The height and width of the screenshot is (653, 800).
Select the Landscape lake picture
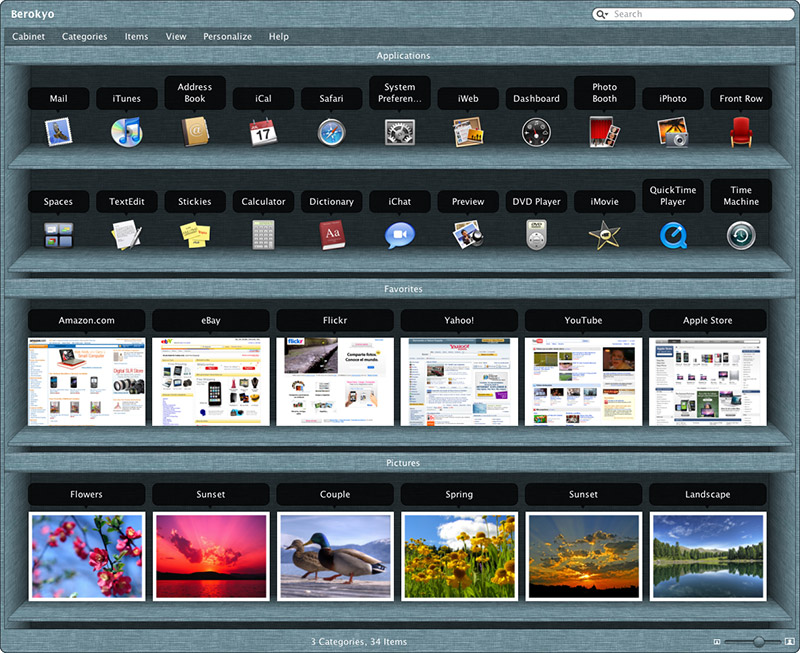[708, 557]
